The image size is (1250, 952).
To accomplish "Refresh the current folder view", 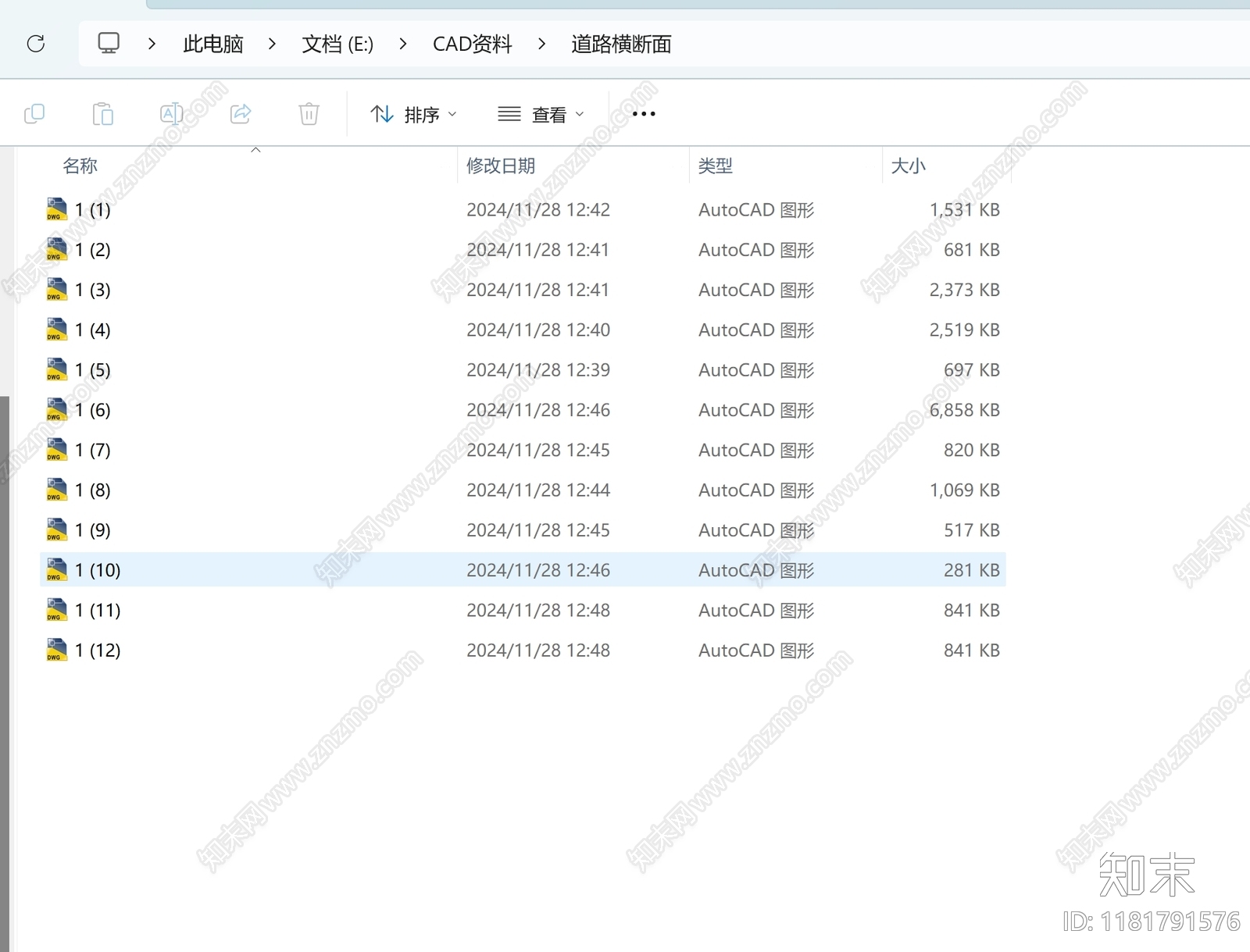I will pos(36,44).
